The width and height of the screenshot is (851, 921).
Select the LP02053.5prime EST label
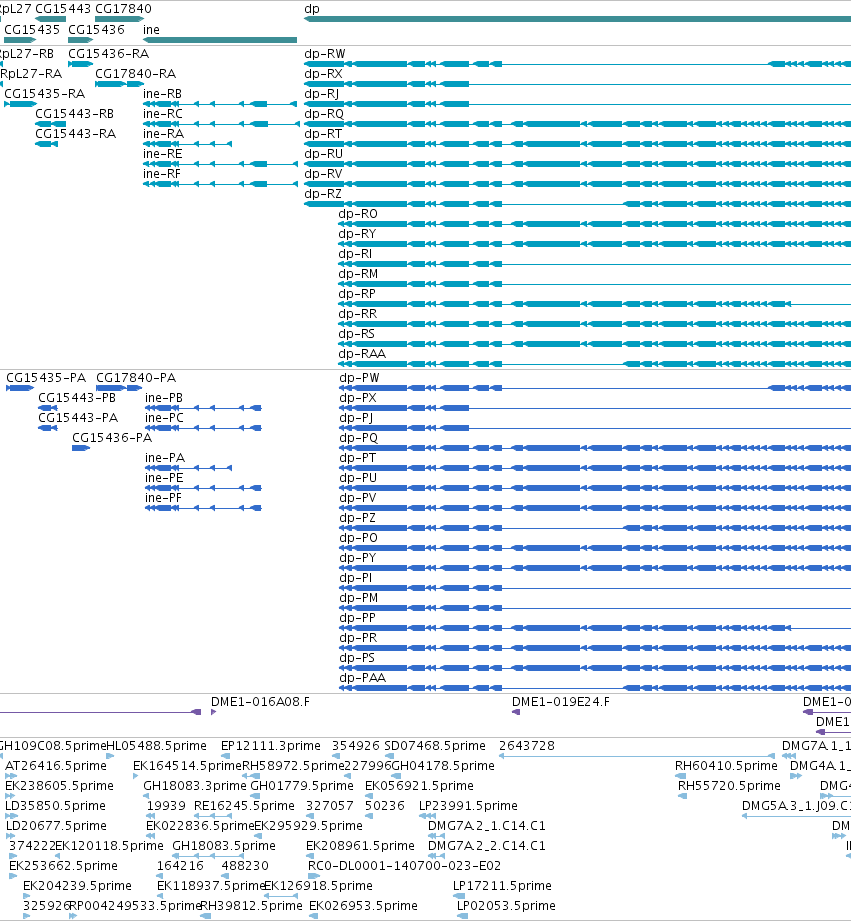506,905
